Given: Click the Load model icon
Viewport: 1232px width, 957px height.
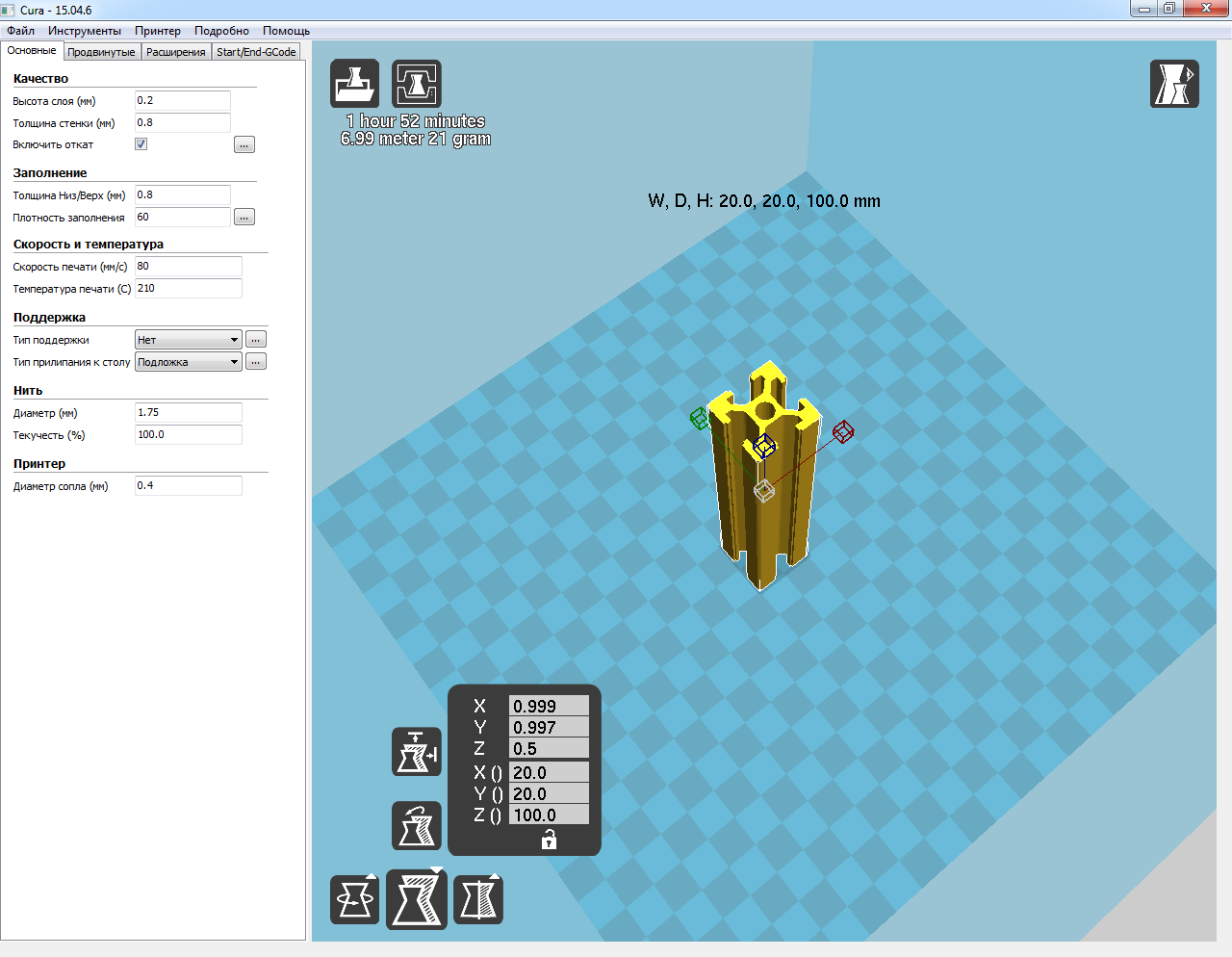Looking at the screenshot, I should (355, 84).
